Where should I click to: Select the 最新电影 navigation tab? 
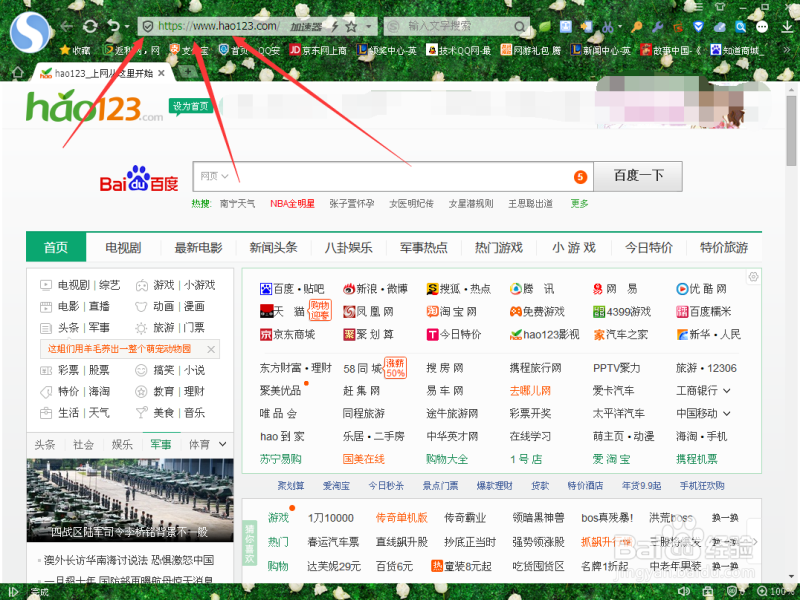pyautogui.click(x=198, y=247)
